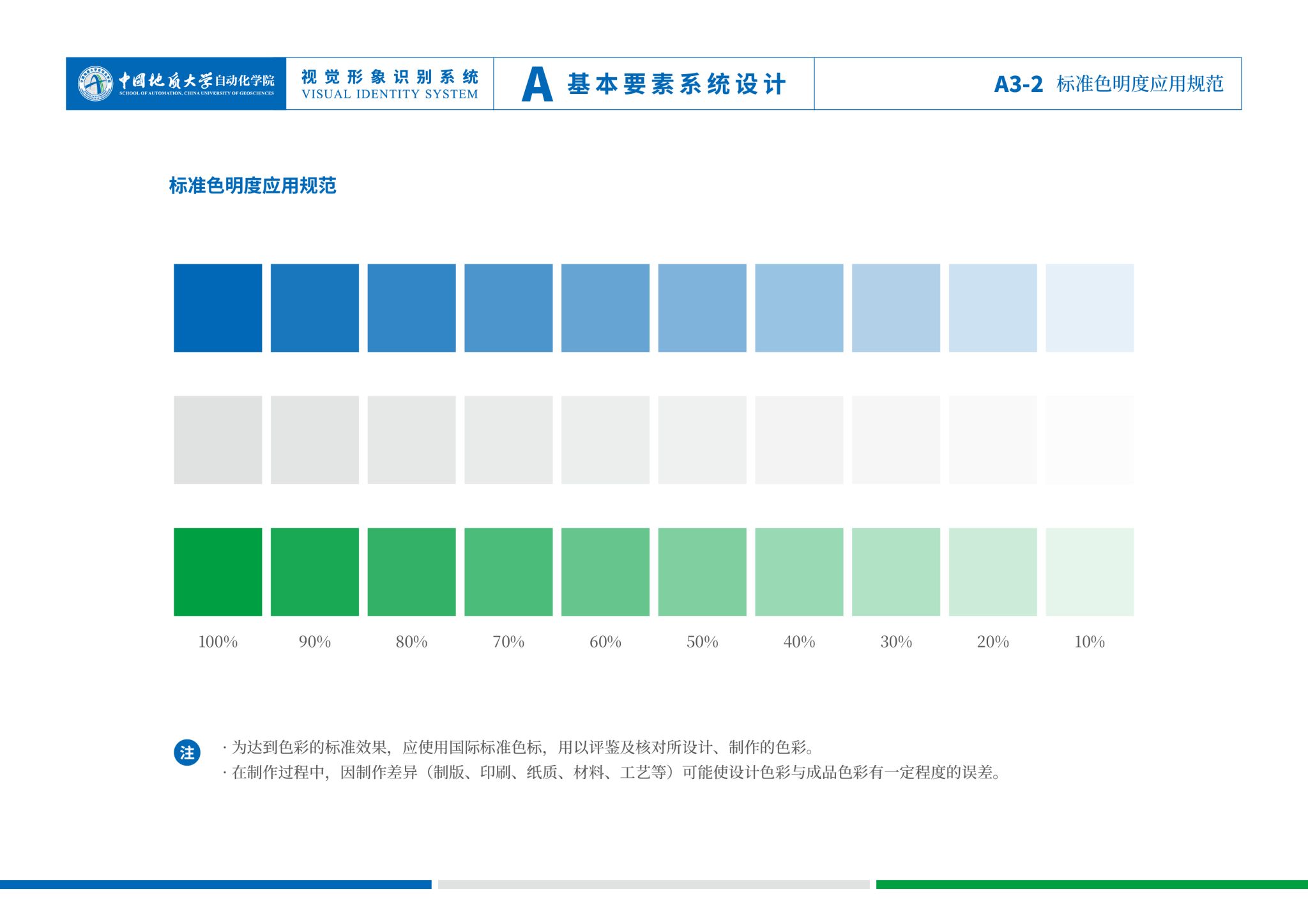
Task: Click the 90% percentage label
Action: (315, 642)
